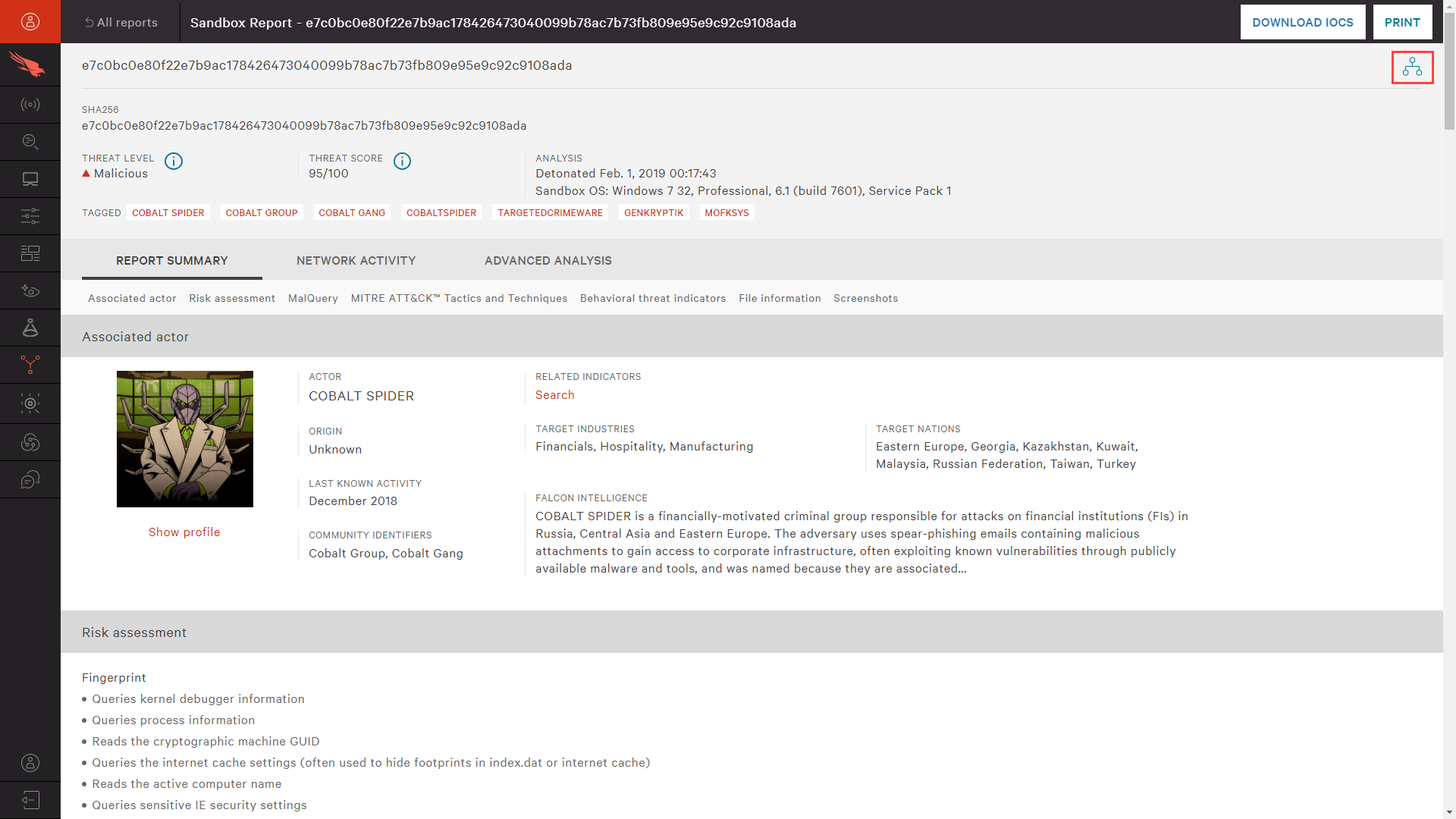The image size is (1456, 819).
Task: Open the target sun icon in sidebar
Action: 30,403
